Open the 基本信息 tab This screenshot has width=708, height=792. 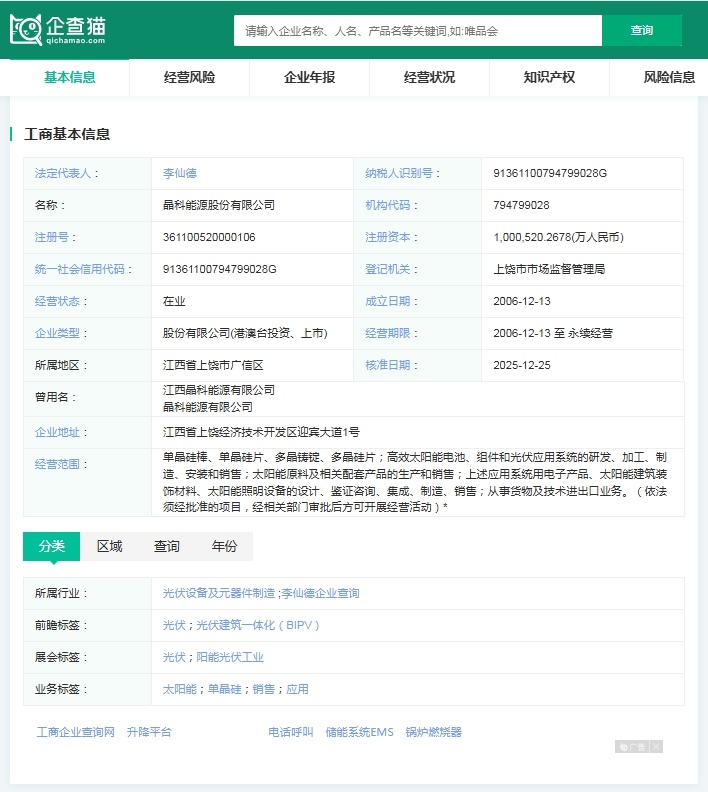point(70,77)
